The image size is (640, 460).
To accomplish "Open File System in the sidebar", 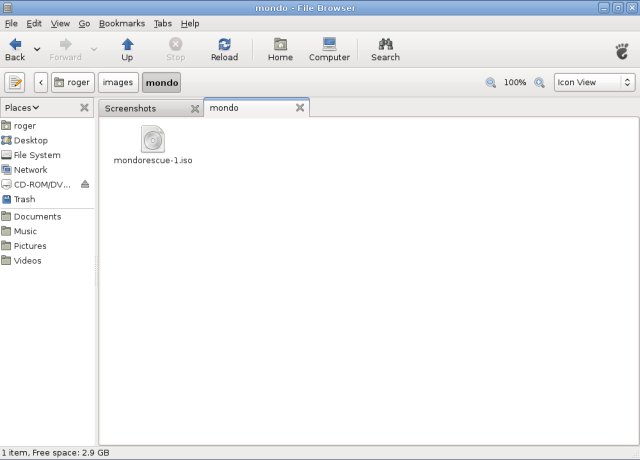I will (47, 155).
